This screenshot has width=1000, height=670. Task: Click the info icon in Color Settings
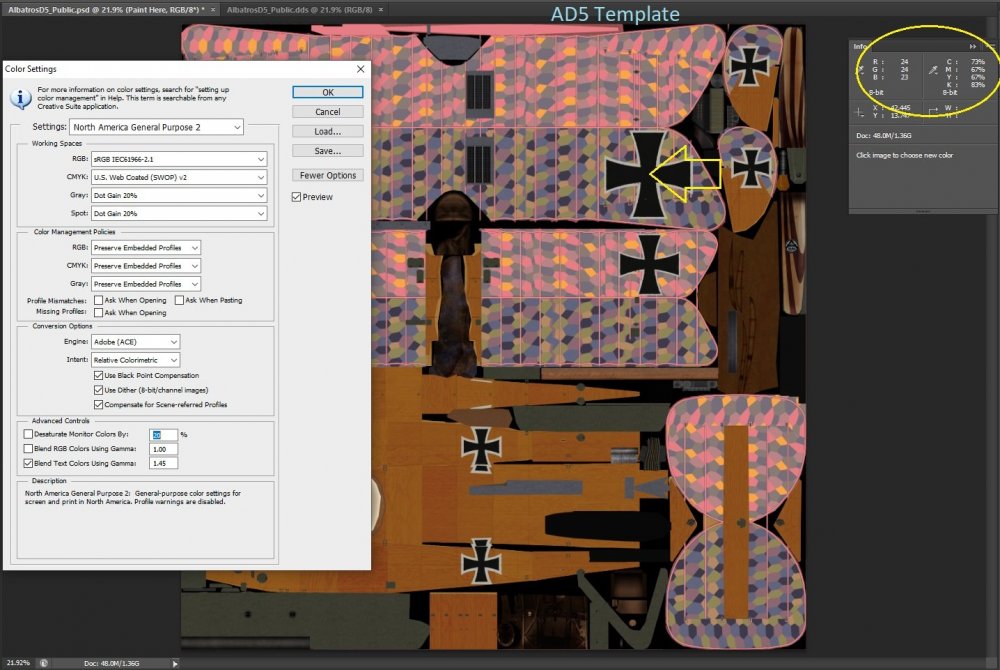[17, 98]
